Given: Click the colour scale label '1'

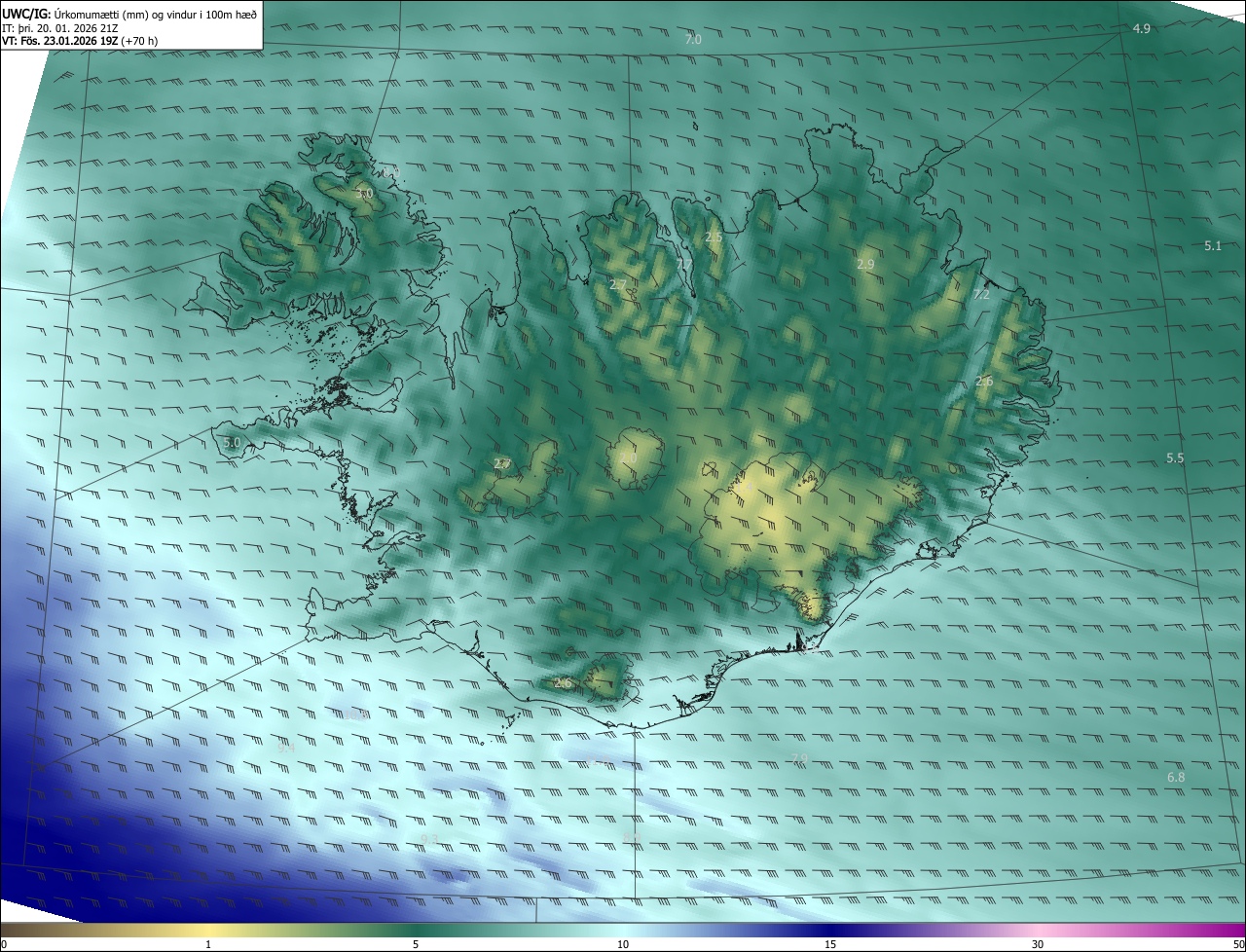Looking at the screenshot, I should (x=208, y=945).
